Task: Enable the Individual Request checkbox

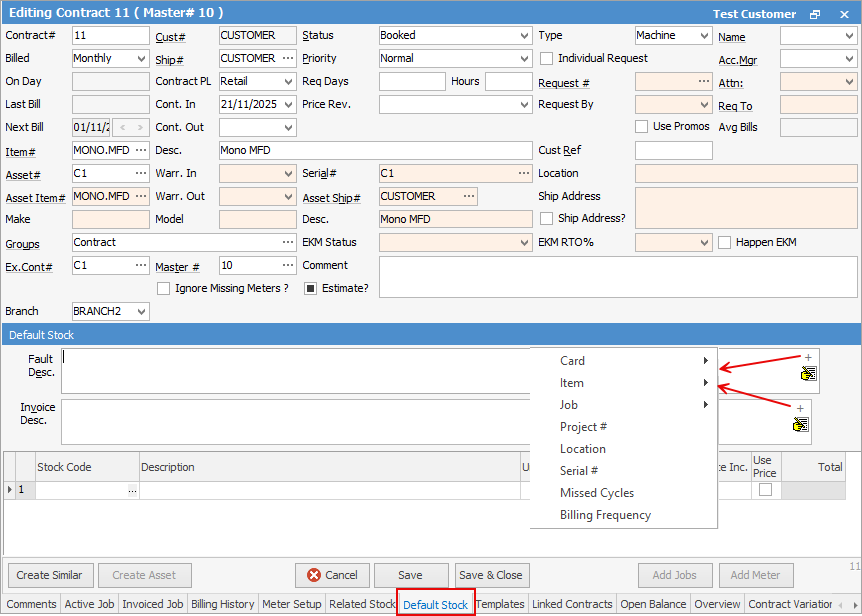Action: tap(546, 58)
